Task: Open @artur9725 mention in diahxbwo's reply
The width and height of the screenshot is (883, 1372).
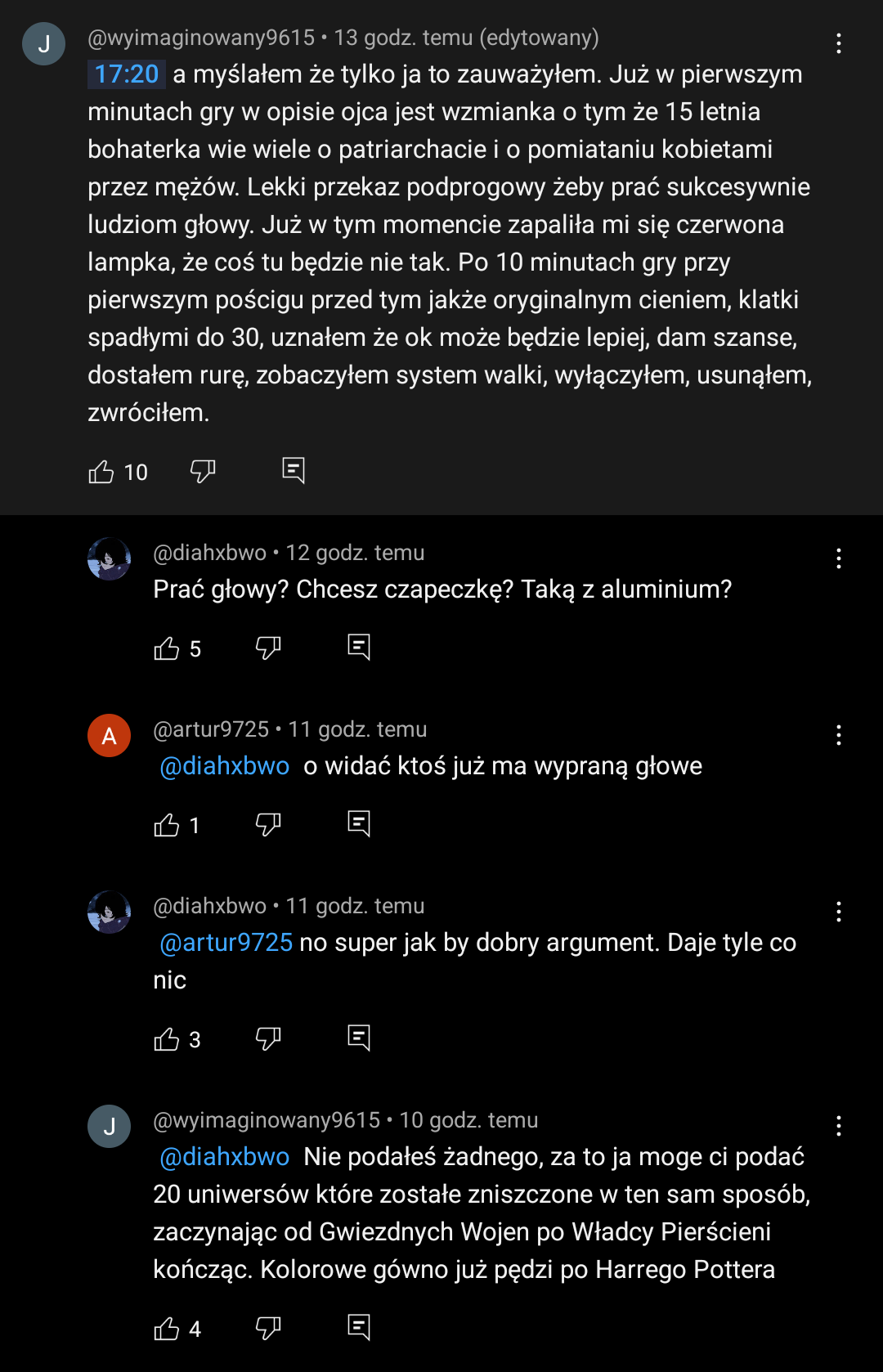Action: [x=226, y=943]
